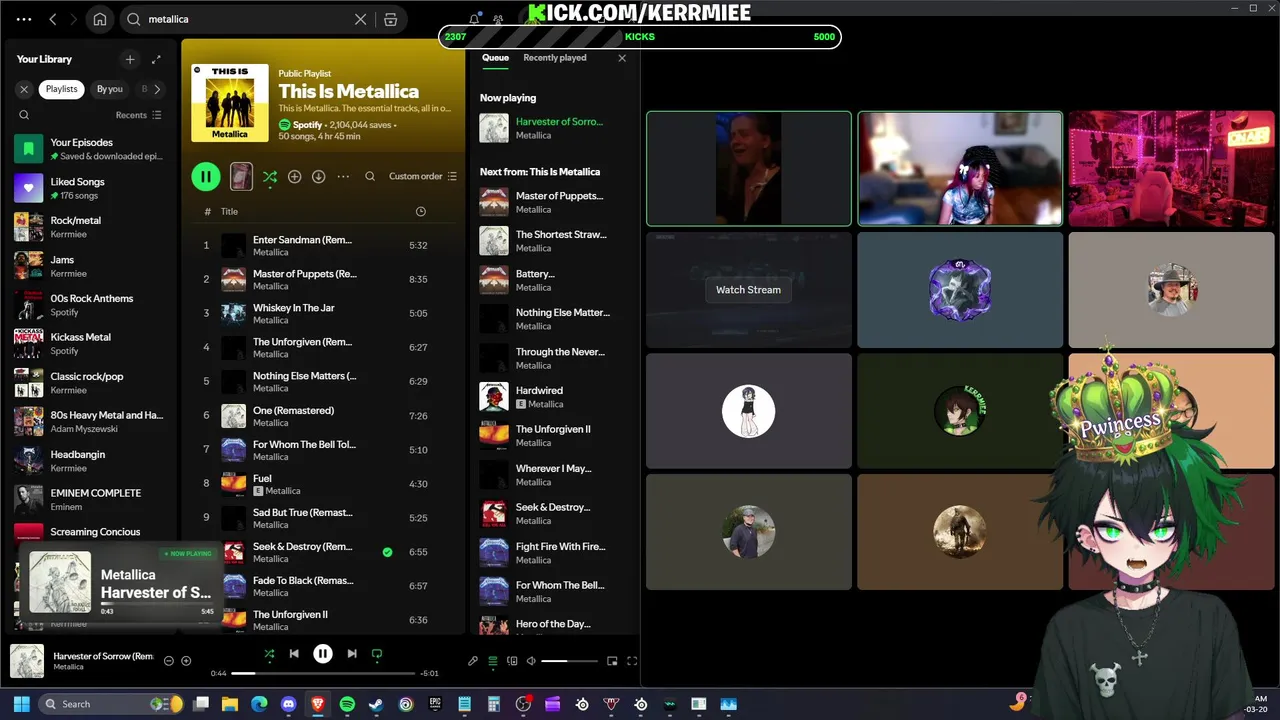Create a new playlist with the plus icon
The image size is (1280, 720).
[129, 59]
